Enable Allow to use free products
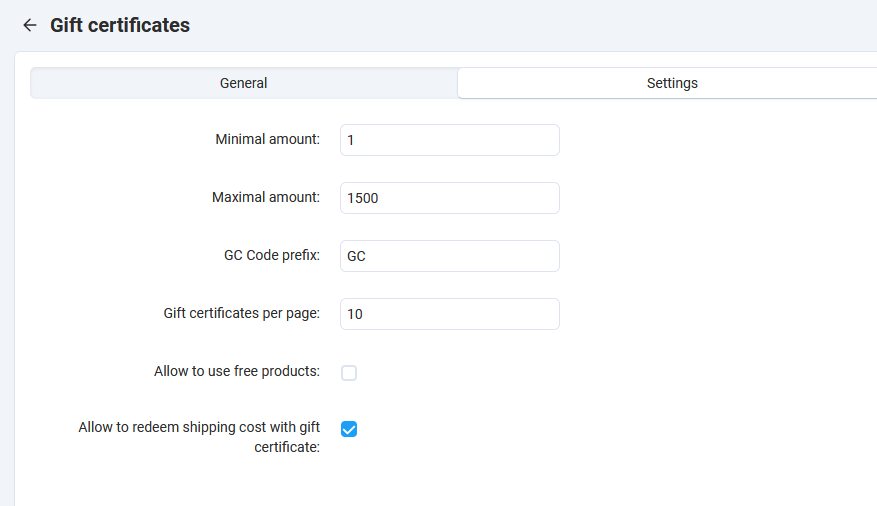This screenshot has height=506, width=877. tap(349, 373)
